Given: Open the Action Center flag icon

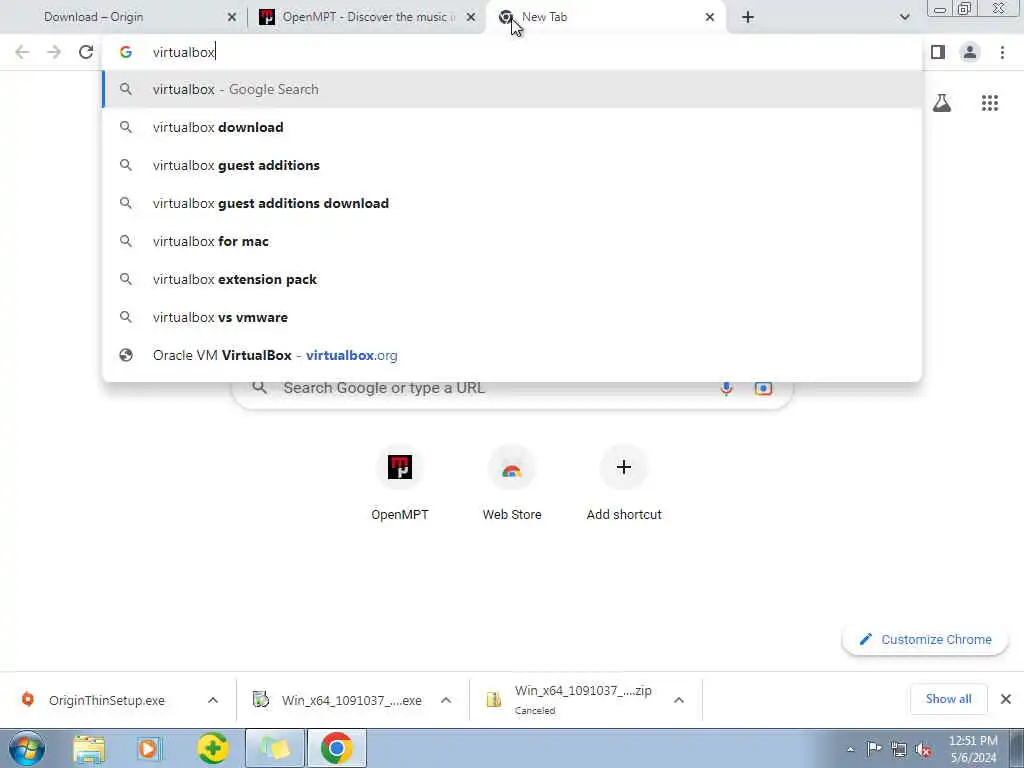Looking at the screenshot, I should click(x=874, y=749).
